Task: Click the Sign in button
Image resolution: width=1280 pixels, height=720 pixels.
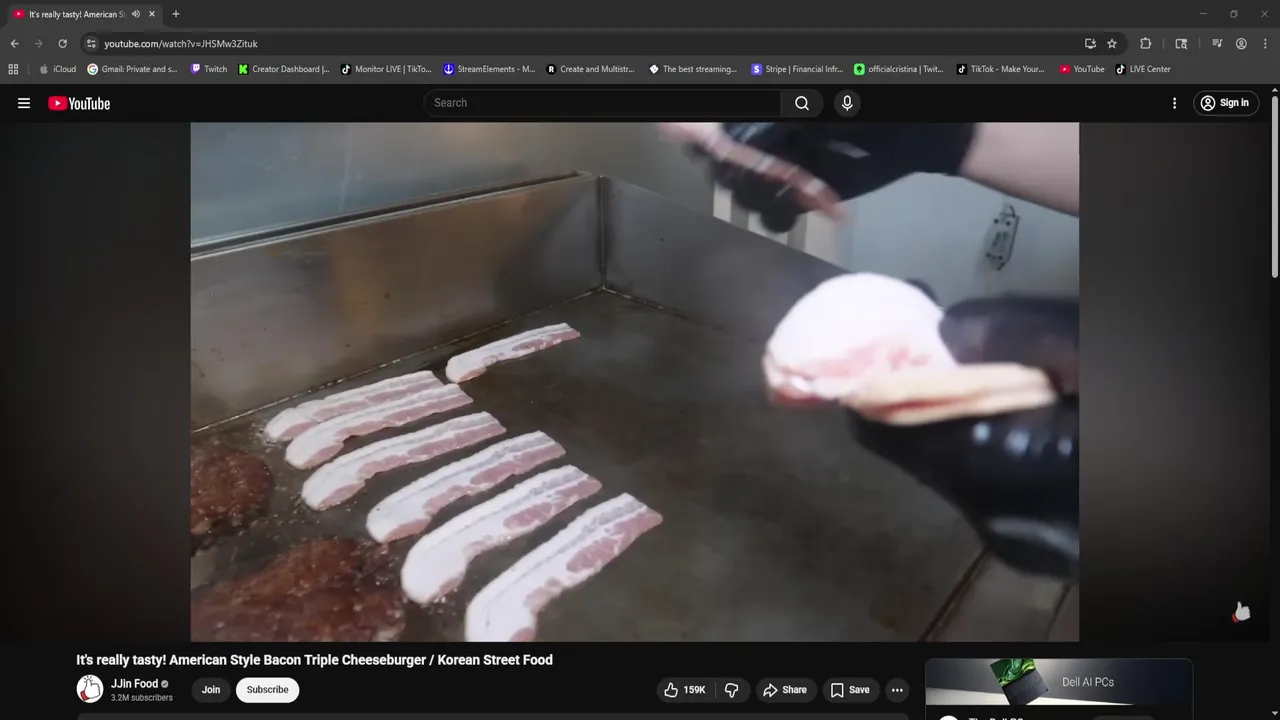Action: pyautogui.click(x=1225, y=103)
